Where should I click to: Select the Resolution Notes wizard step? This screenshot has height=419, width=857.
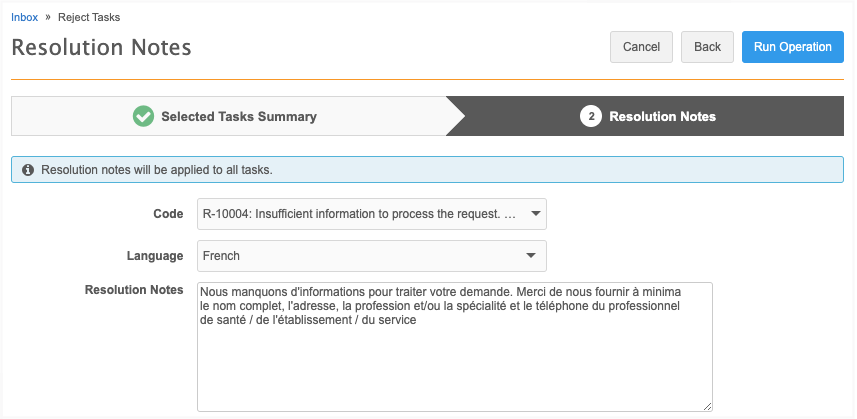662,116
